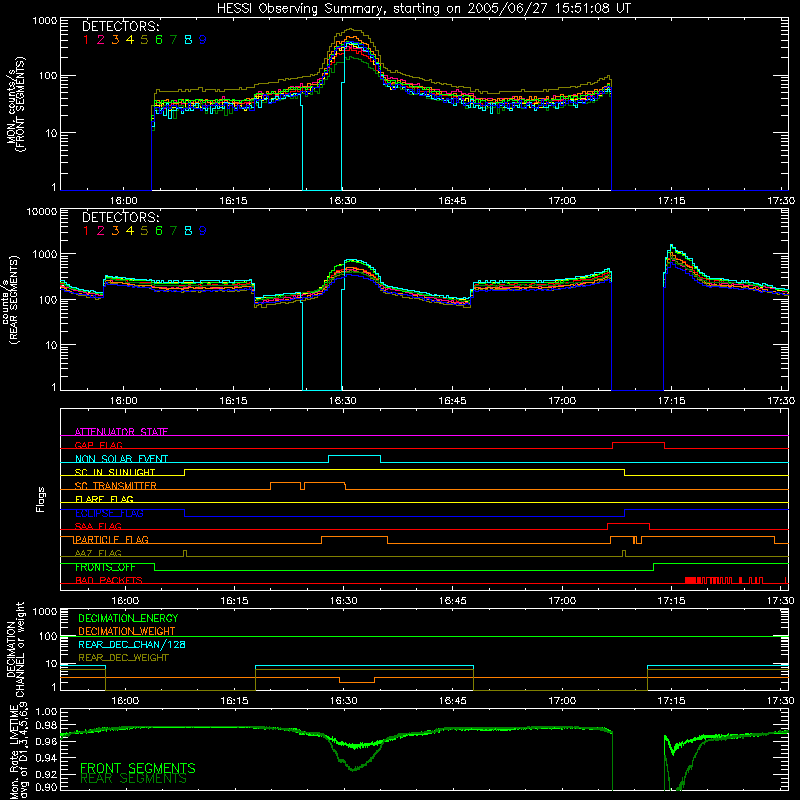Select the DECIMATION_ENERGY legend entry

(128, 618)
